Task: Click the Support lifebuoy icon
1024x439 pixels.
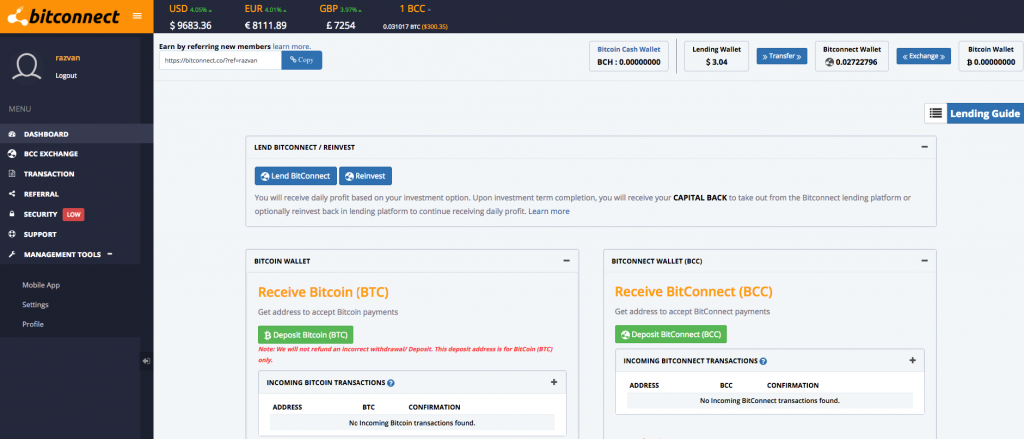Action: click(x=12, y=234)
